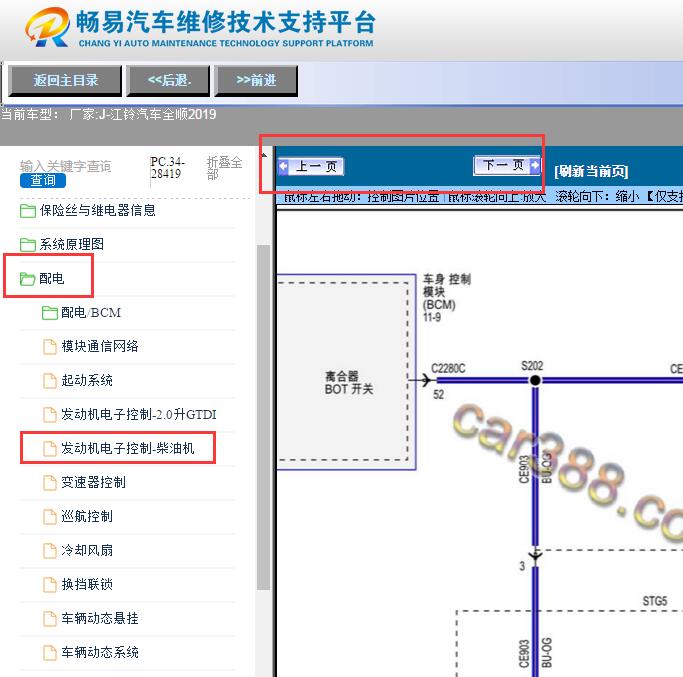This screenshot has width=683, height=677.
Task: Click the STG5 label in diagram
Action: [655, 601]
